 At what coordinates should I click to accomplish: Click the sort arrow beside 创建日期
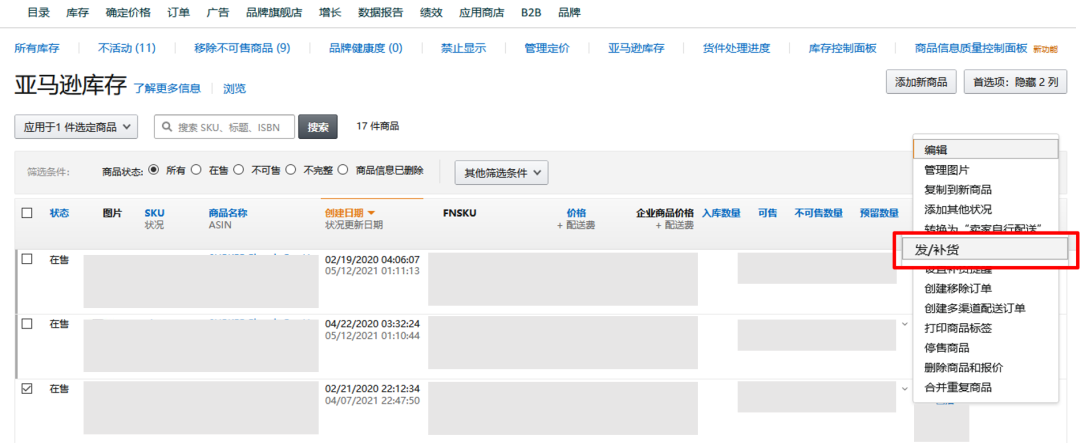[372, 213]
